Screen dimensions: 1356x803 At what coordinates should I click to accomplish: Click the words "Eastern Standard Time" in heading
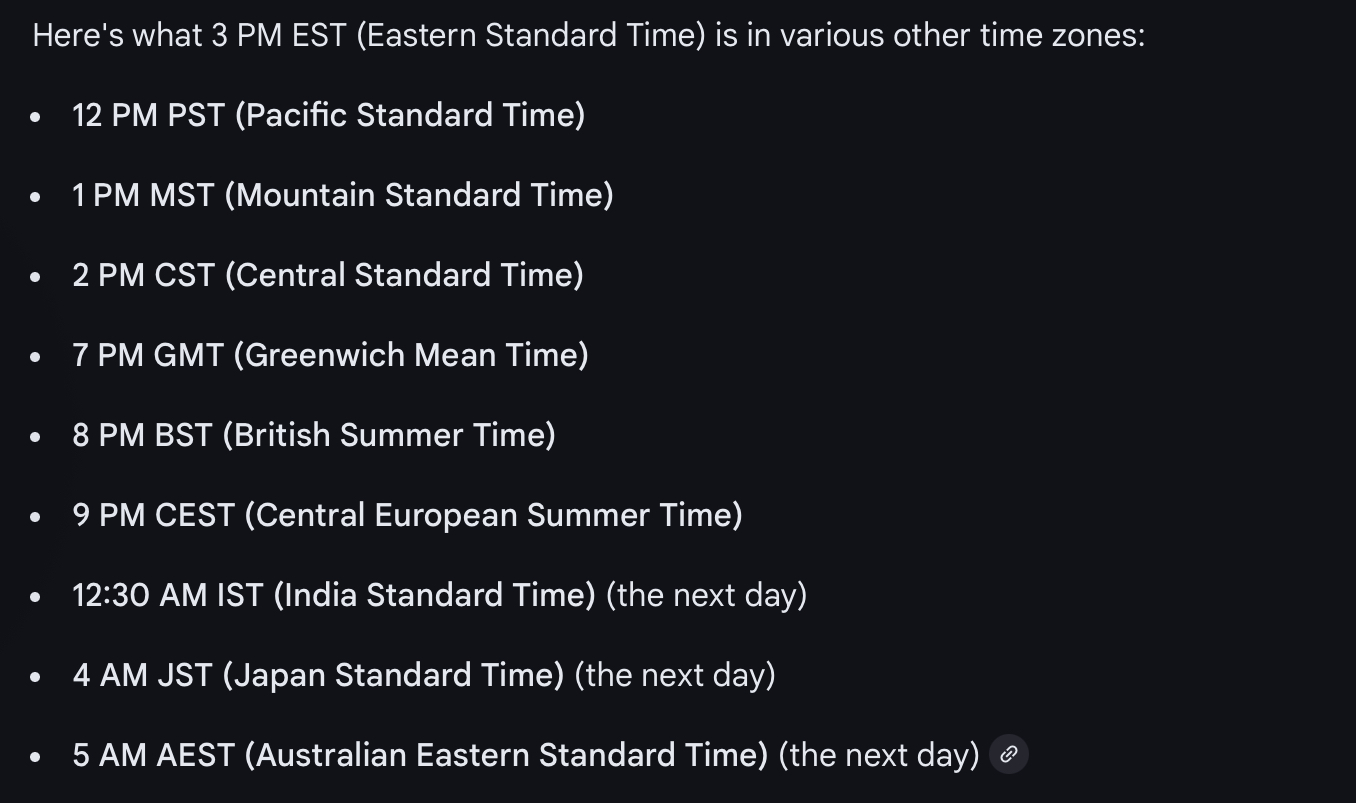point(531,36)
